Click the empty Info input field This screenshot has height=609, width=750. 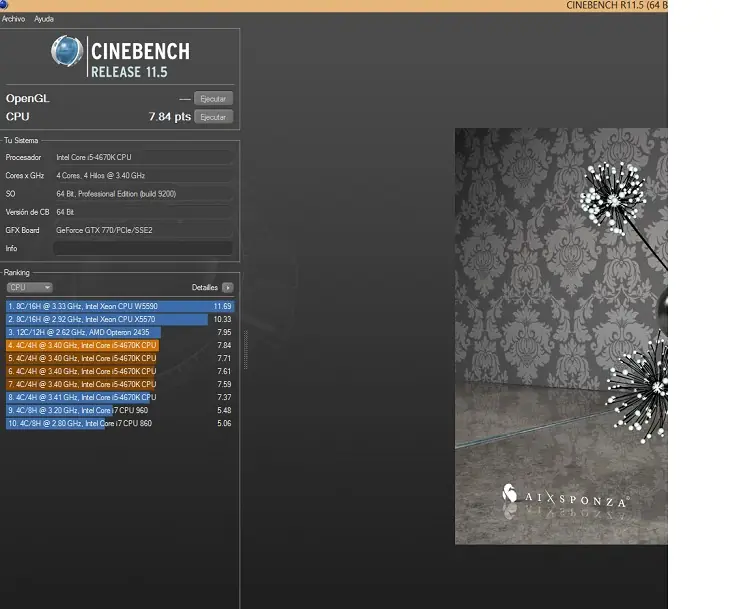coord(143,248)
